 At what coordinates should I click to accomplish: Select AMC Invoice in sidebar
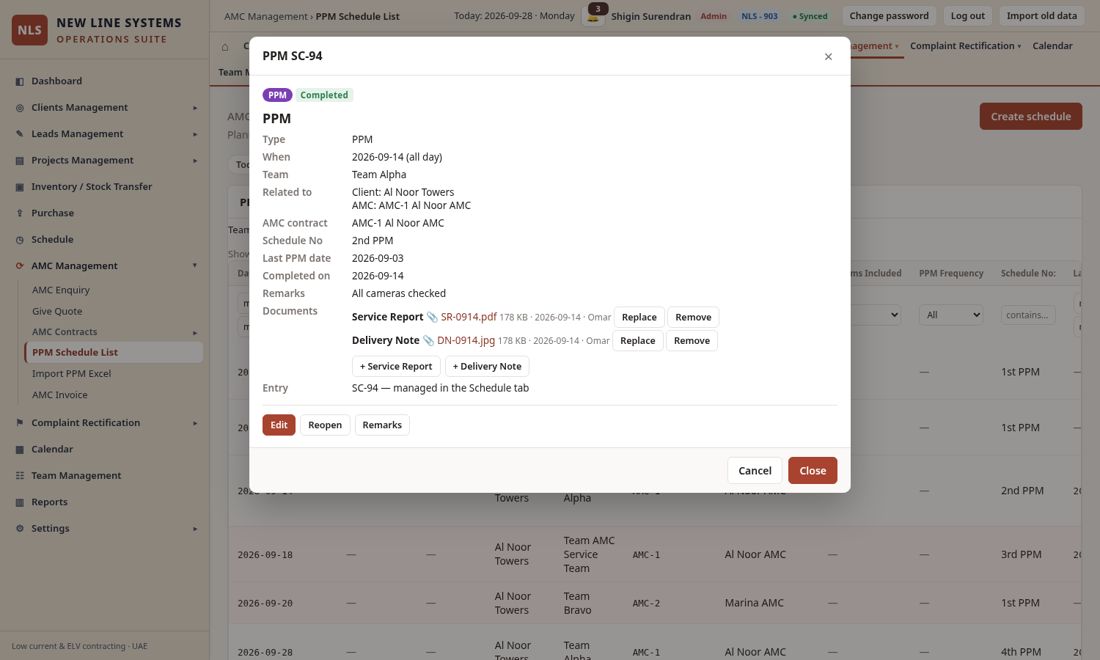tap(60, 395)
